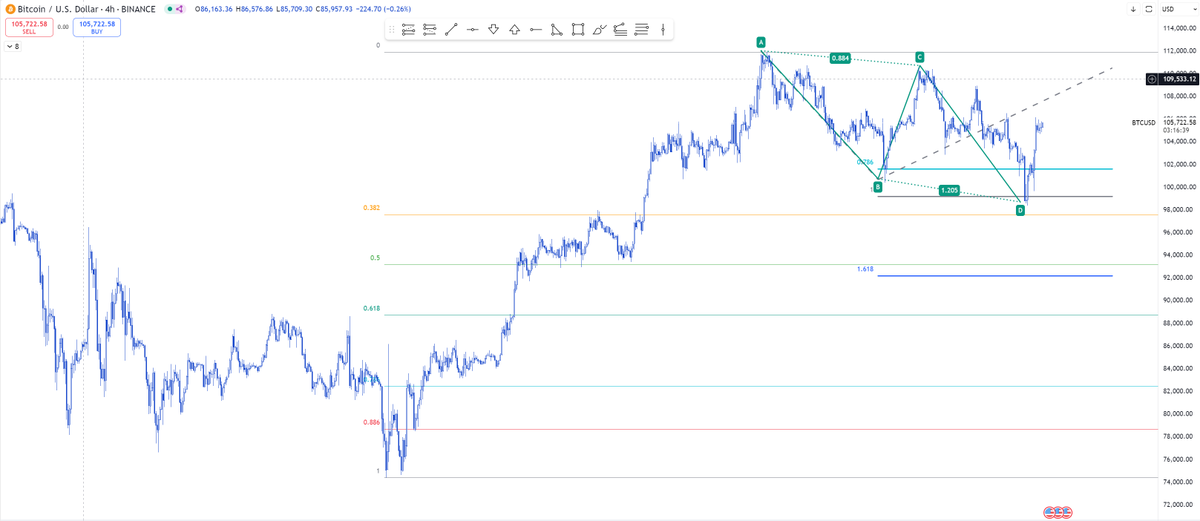The height and width of the screenshot is (521, 1200).
Task: Click the purple data source icon
Action: (x=180, y=9)
